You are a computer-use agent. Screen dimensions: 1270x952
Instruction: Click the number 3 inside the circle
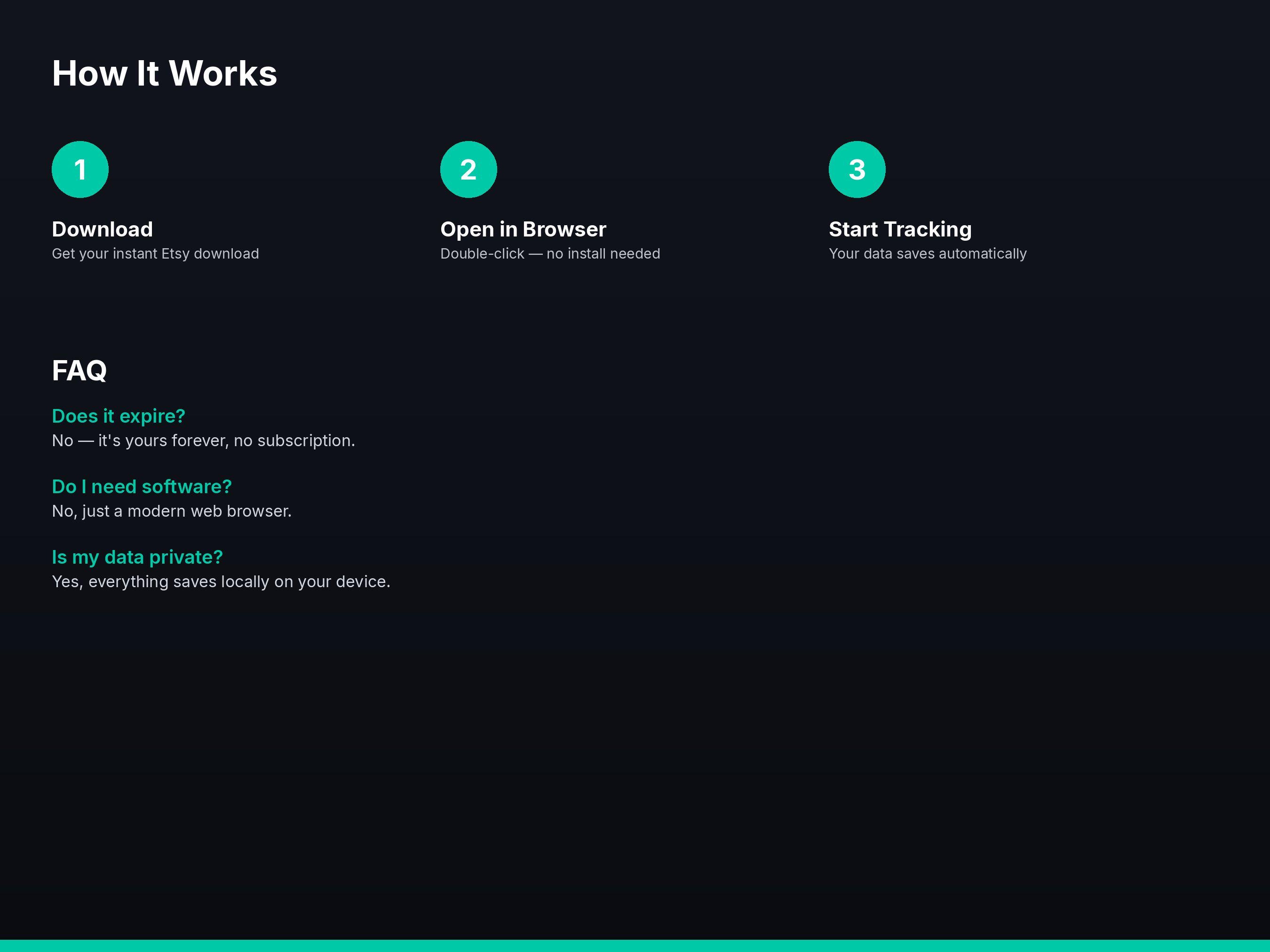tap(857, 170)
